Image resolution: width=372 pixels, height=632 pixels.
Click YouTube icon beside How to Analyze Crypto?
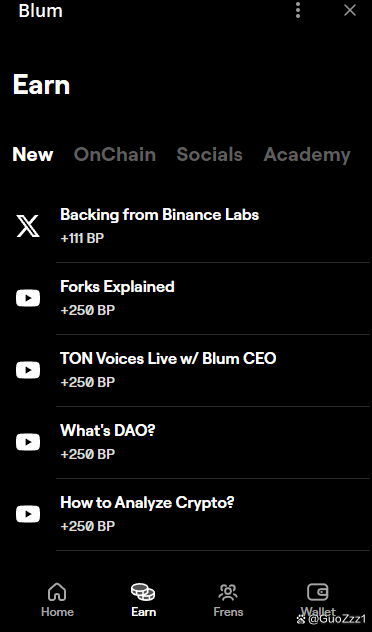28,514
